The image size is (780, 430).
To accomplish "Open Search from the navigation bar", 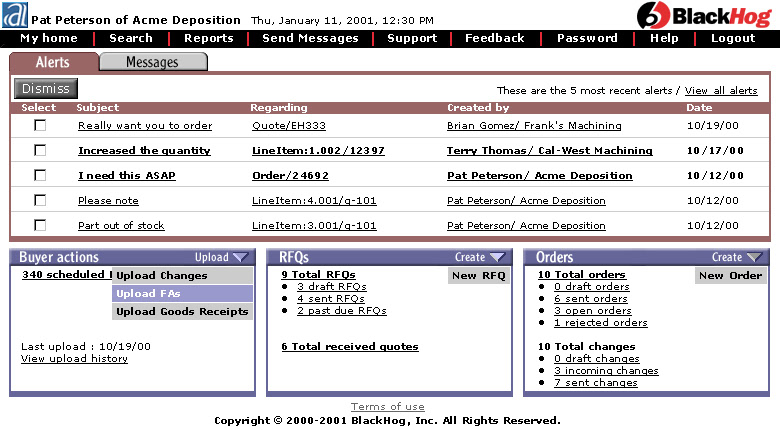I will tap(131, 38).
